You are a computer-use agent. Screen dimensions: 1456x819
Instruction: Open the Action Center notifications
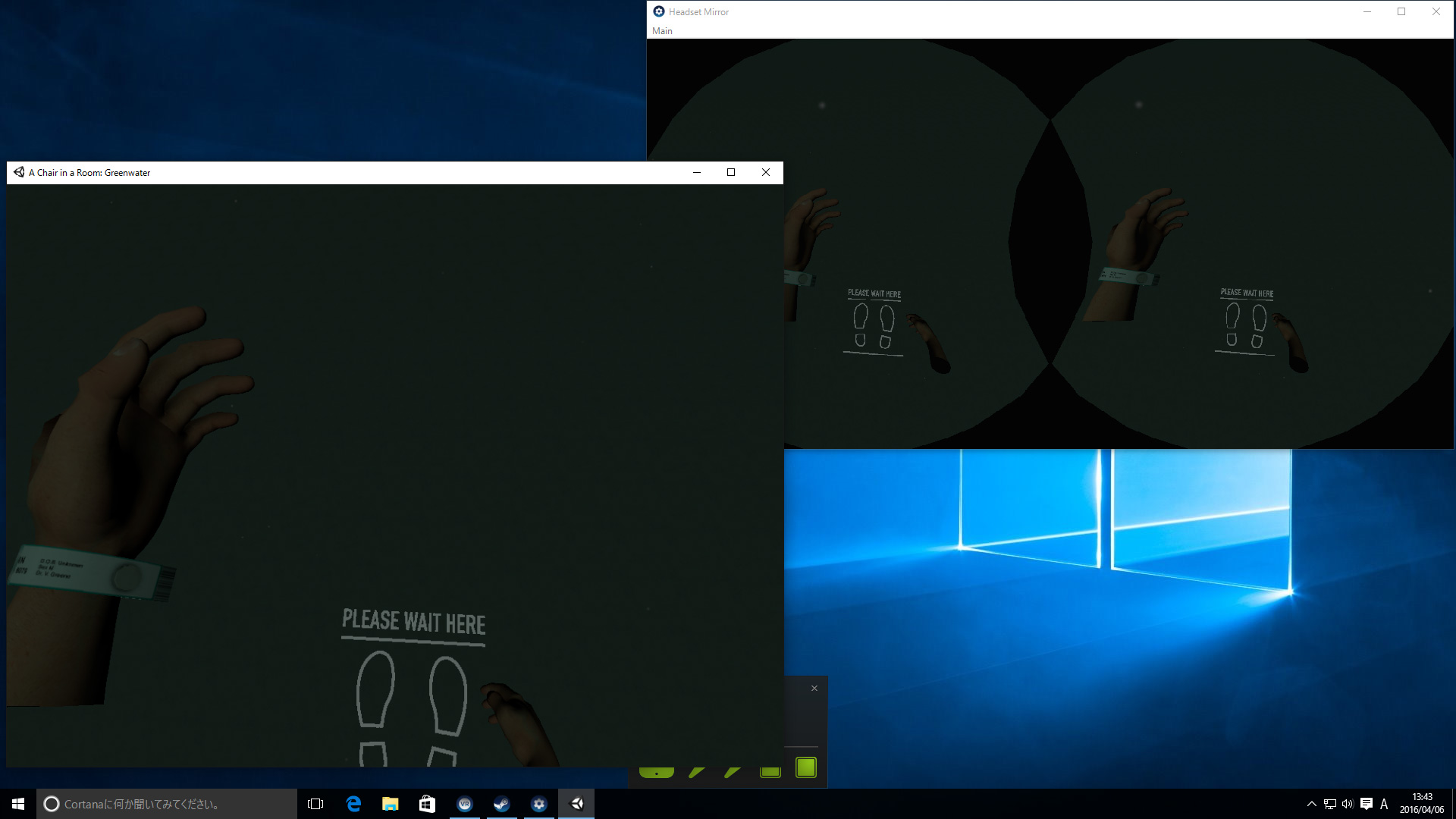pos(1366,804)
